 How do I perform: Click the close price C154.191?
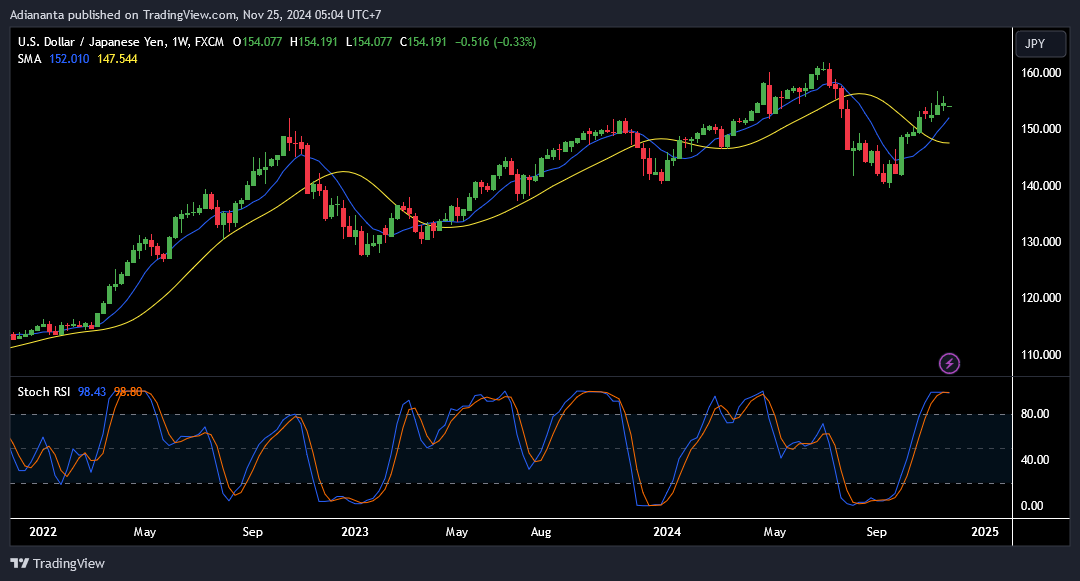pyautogui.click(x=423, y=42)
